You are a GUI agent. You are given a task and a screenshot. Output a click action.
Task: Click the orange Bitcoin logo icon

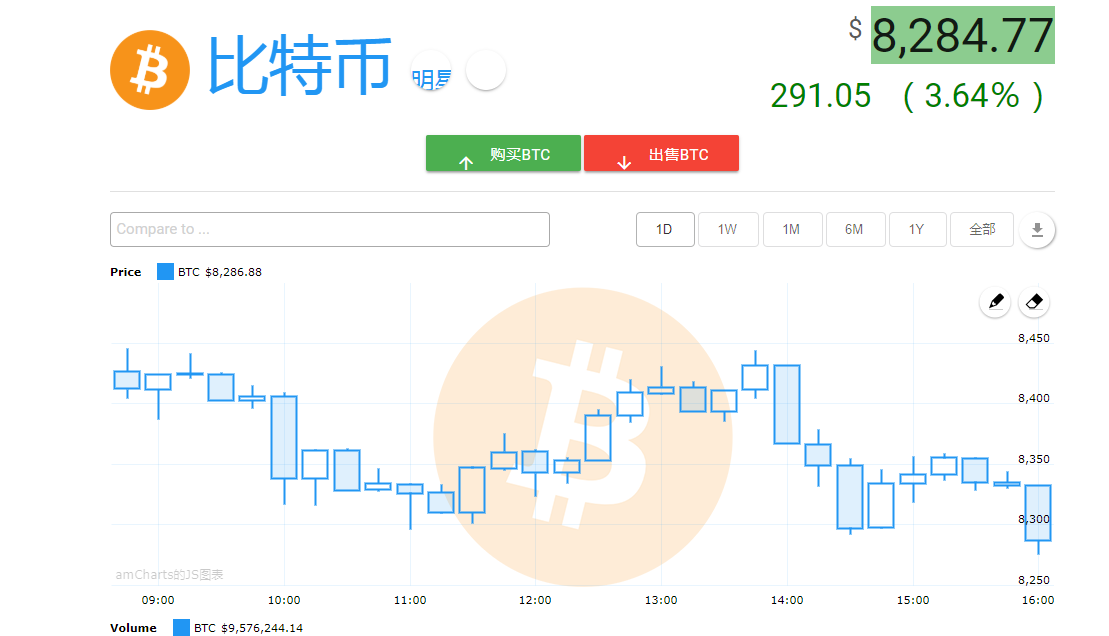(150, 70)
